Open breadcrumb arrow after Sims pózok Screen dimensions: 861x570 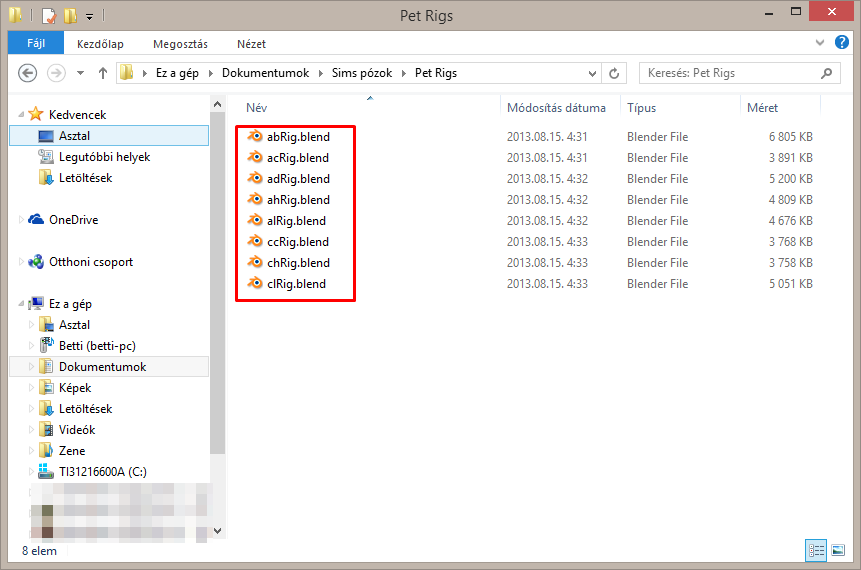coord(404,73)
